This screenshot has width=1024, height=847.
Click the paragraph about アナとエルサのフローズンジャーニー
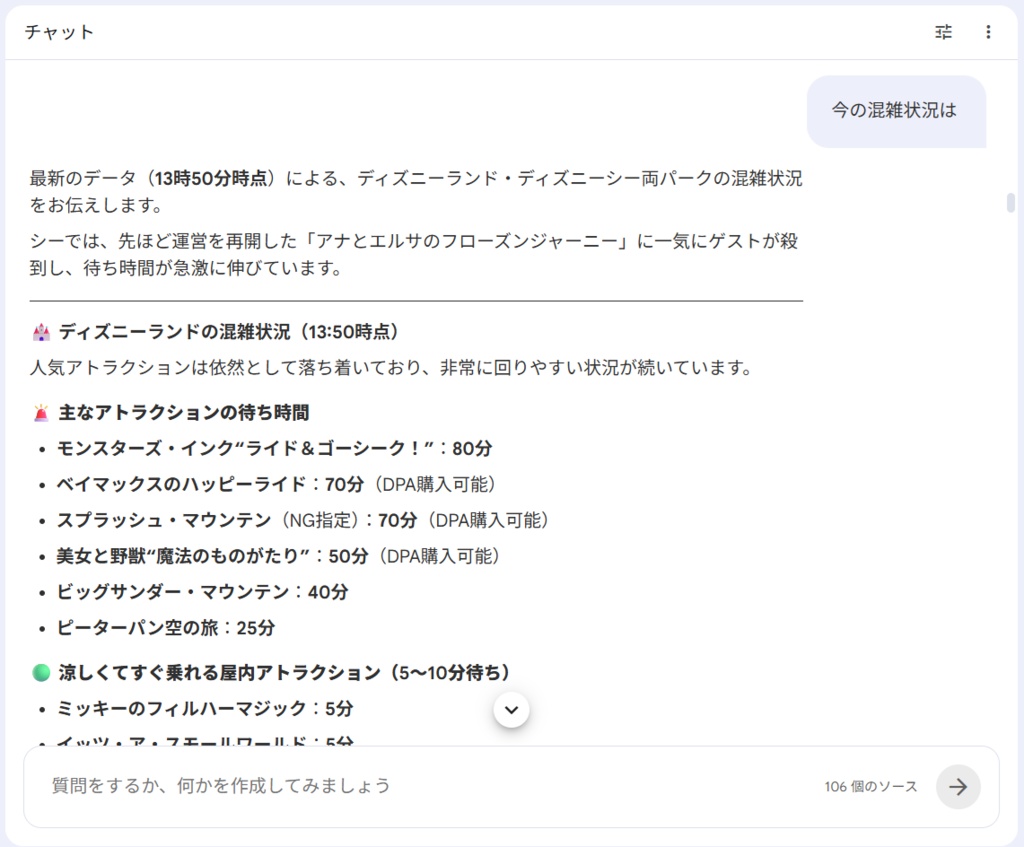coord(414,255)
